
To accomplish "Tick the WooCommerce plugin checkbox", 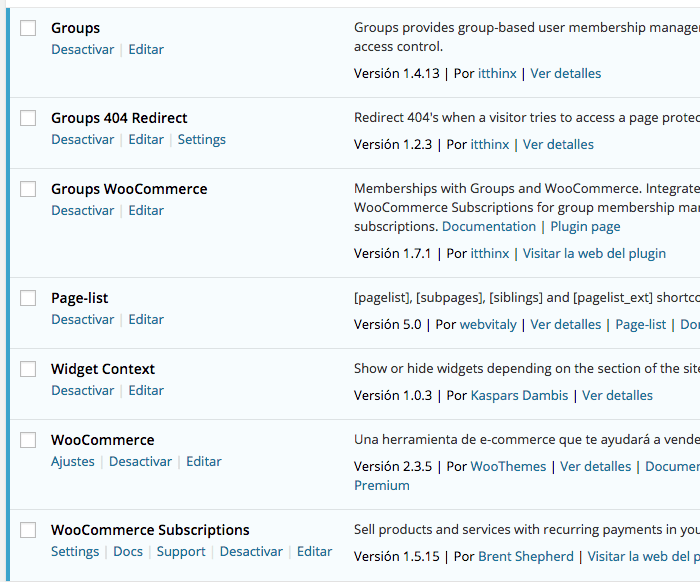I will (x=28, y=440).
